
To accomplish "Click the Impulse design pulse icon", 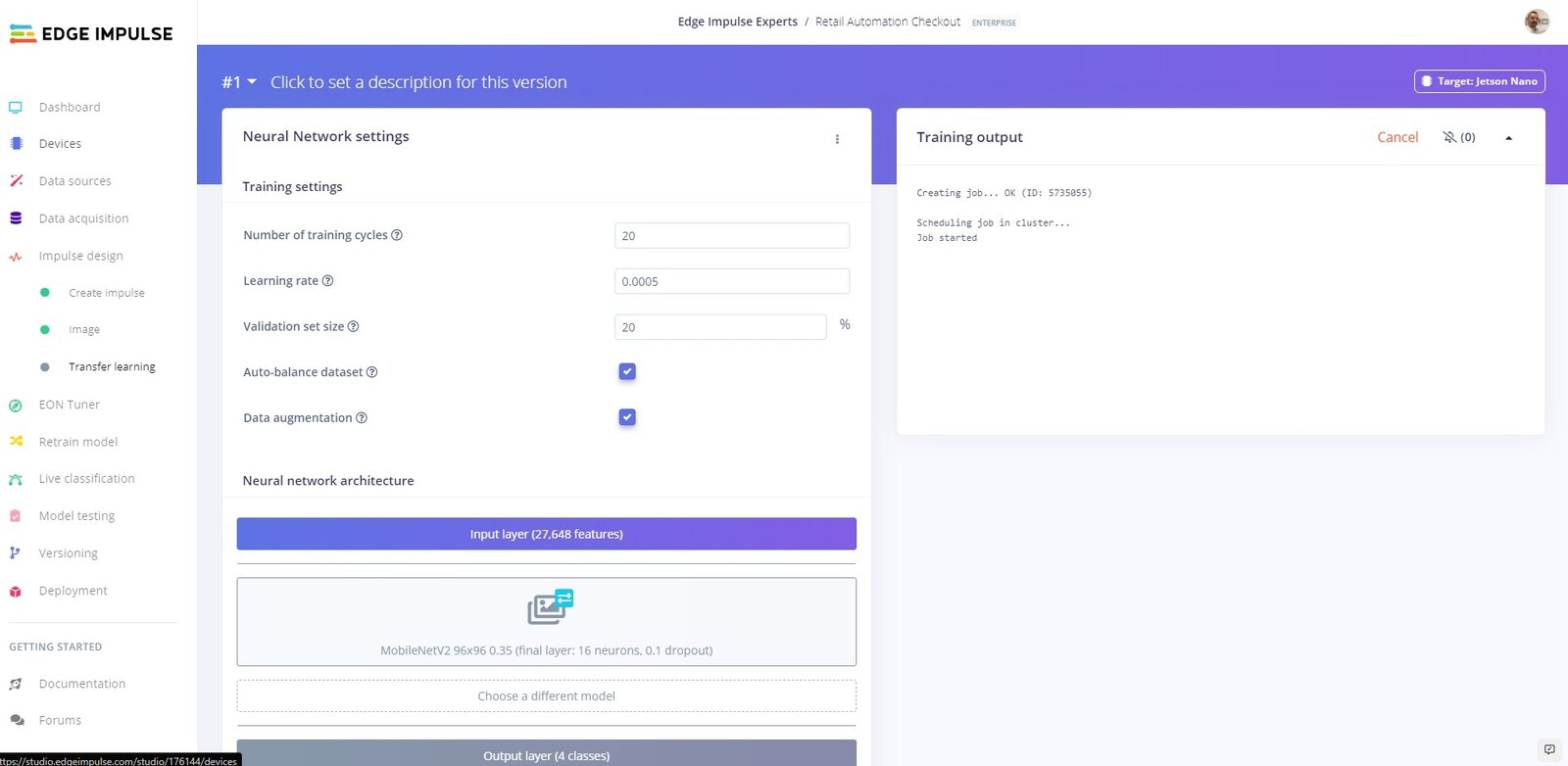I will tap(16, 257).
